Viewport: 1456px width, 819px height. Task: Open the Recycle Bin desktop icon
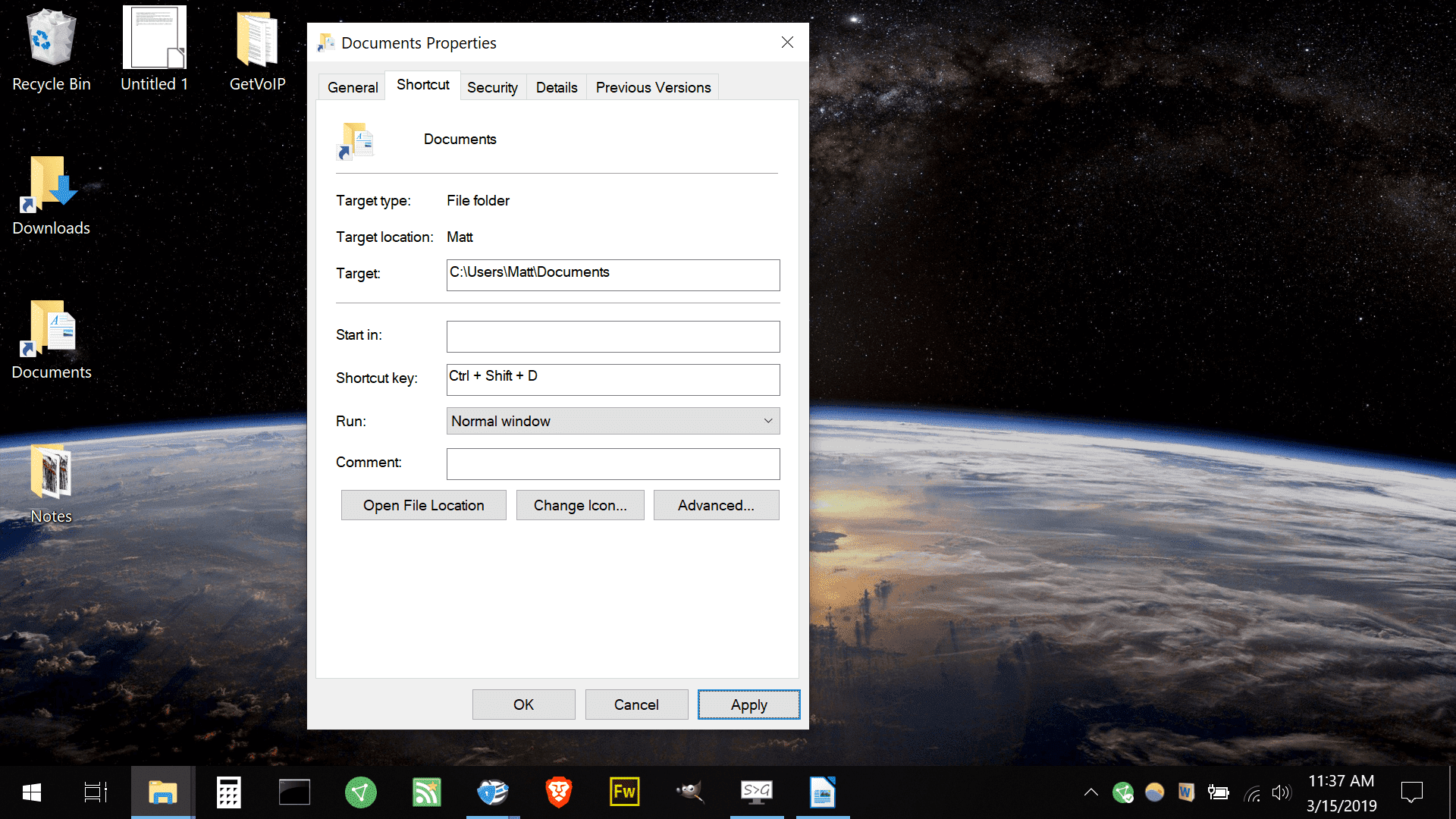pyautogui.click(x=51, y=50)
